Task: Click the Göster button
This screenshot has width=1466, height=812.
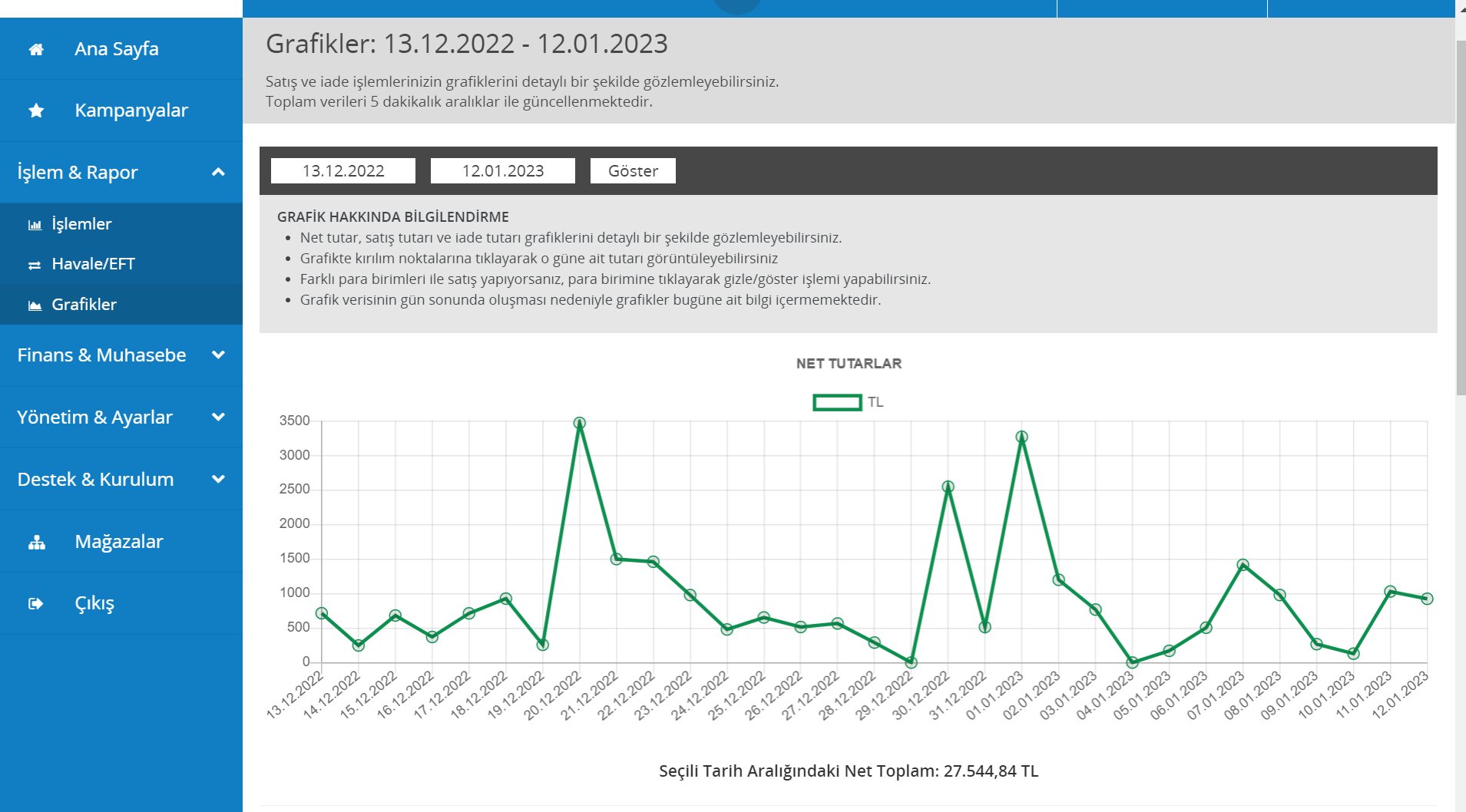Action: coord(633,171)
